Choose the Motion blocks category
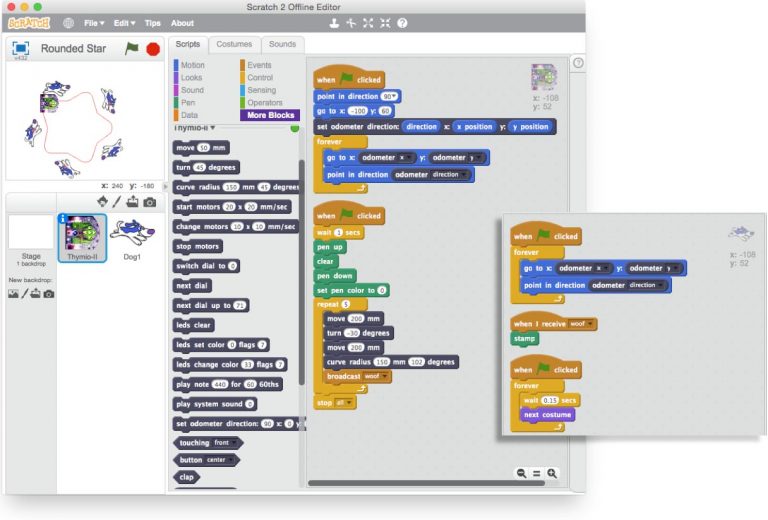Image resolution: width=768 pixels, height=520 pixels. [192, 65]
